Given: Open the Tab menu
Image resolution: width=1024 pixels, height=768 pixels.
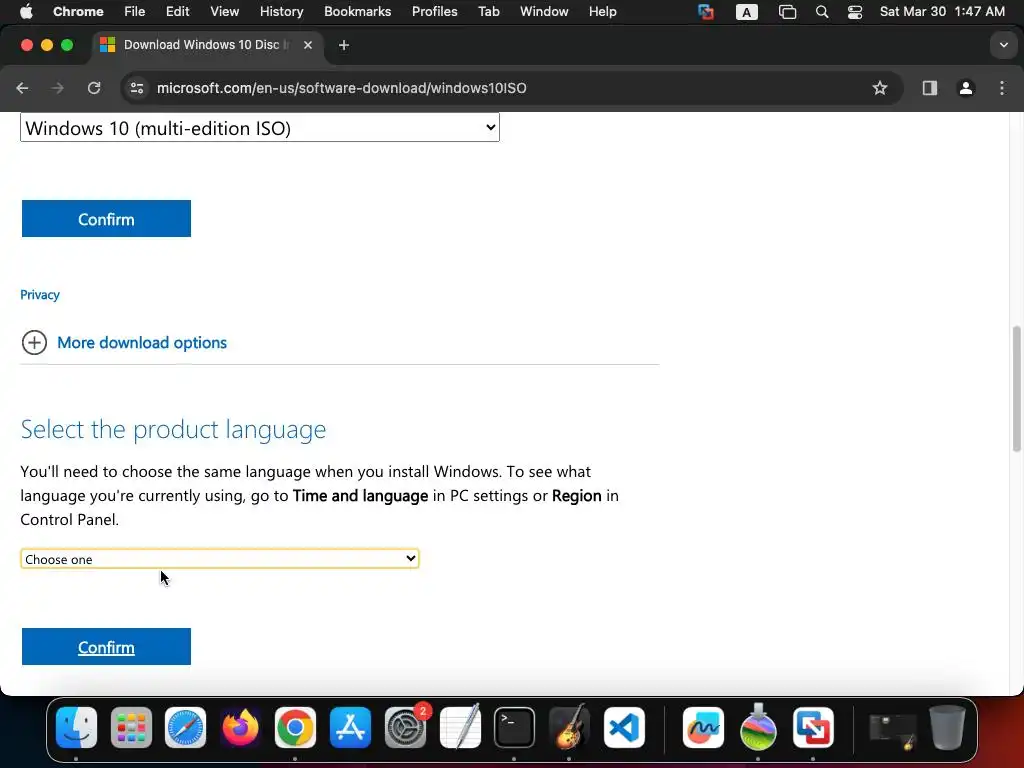Looking at the screenshot, I should (488, 12).
